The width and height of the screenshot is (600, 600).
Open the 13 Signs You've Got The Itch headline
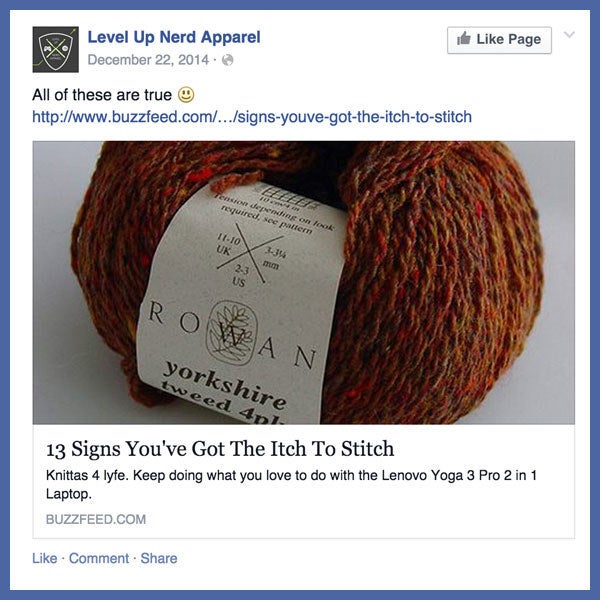point(220,448)
